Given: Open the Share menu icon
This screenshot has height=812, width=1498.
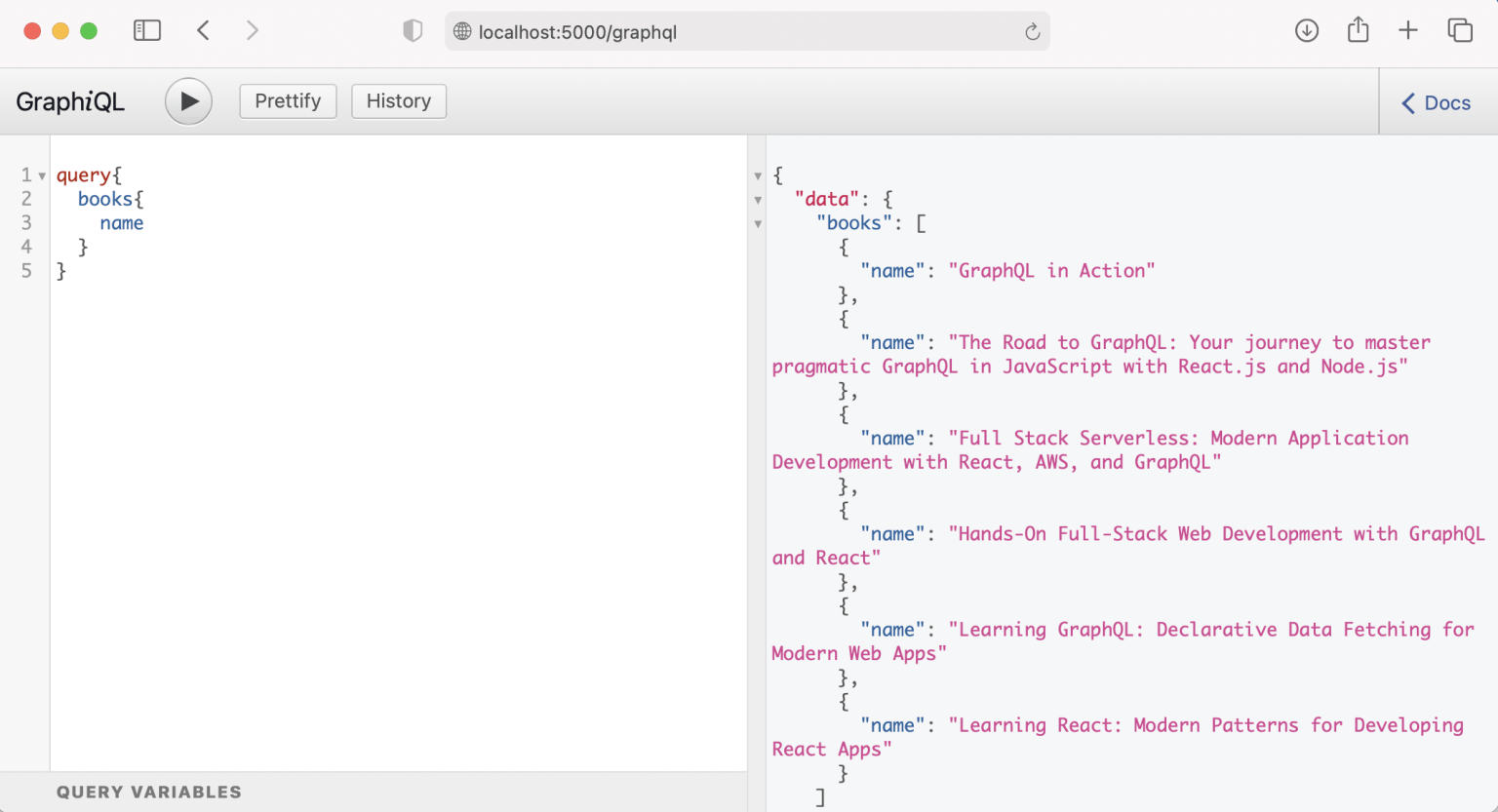Looking at the screenshot, I should pyautogui.click(x=1358, y=31).
